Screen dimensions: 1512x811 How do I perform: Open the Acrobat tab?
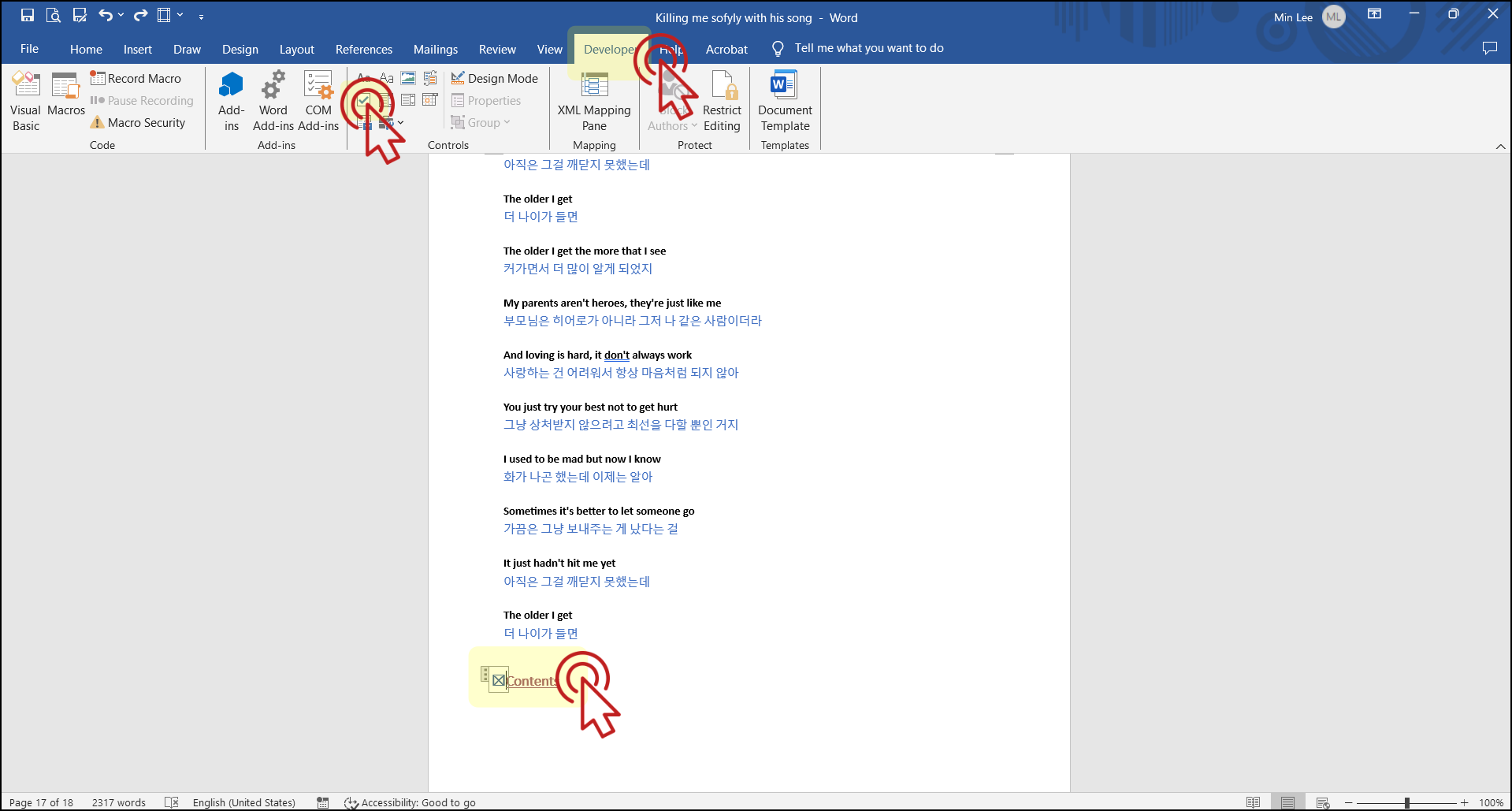726,49
